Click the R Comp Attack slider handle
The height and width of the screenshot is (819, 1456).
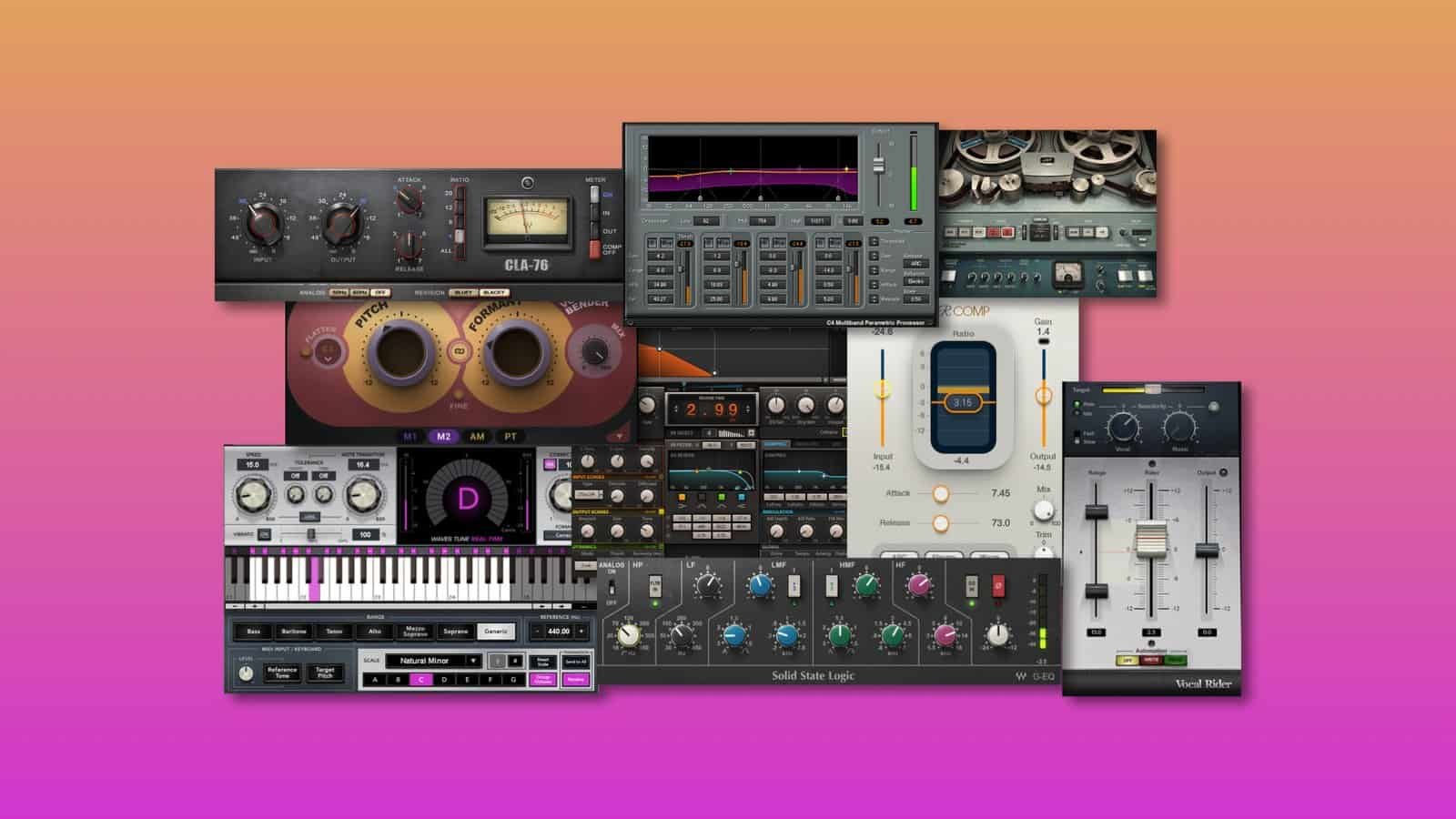[941, 493]
